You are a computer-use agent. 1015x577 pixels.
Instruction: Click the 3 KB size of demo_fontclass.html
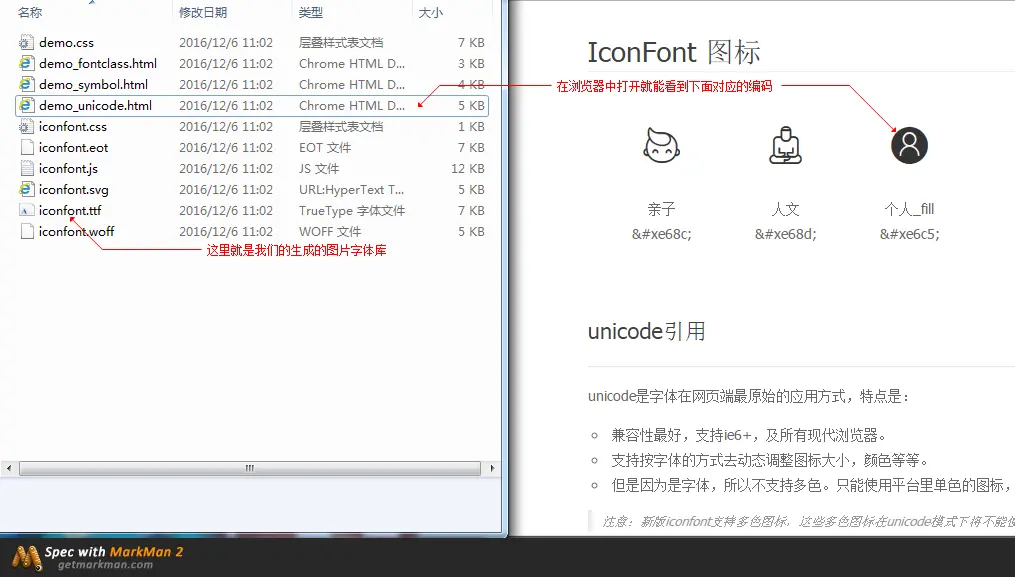click(471, 63)
